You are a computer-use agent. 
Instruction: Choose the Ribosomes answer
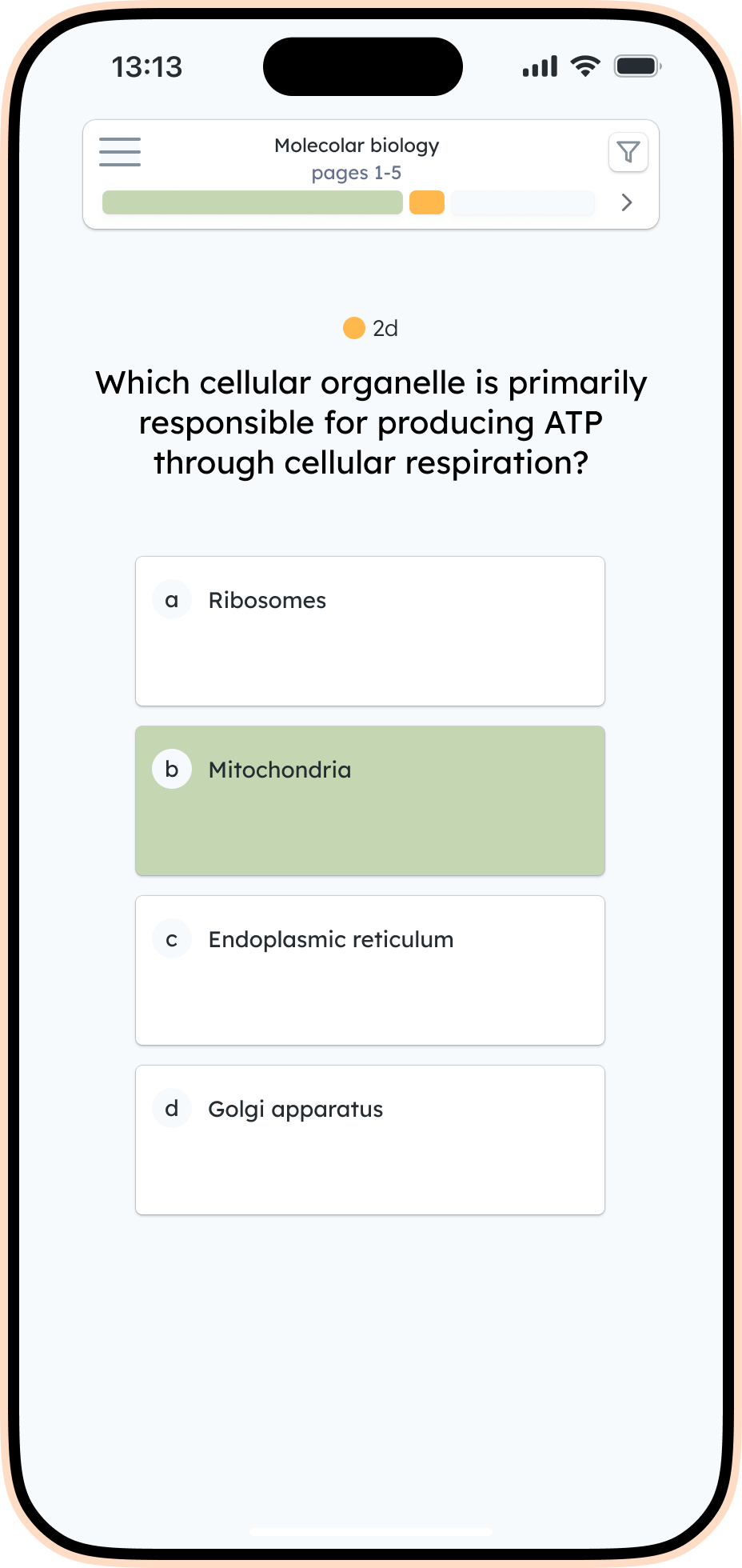coord(370,631)
